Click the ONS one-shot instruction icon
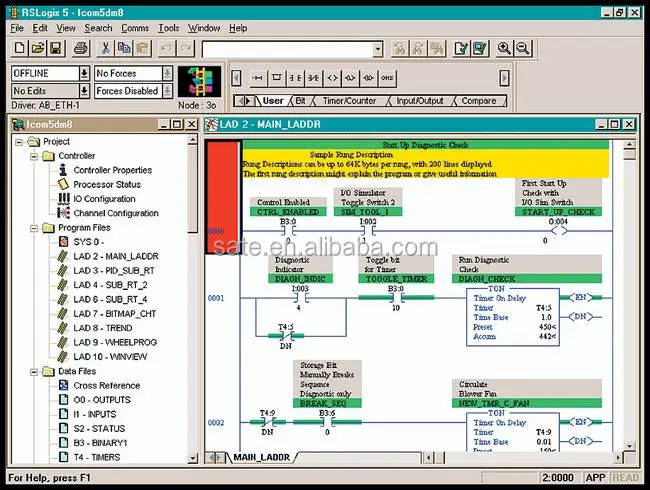Image resolution: width=650 pixels, height=490 pixels. point(387,78)
